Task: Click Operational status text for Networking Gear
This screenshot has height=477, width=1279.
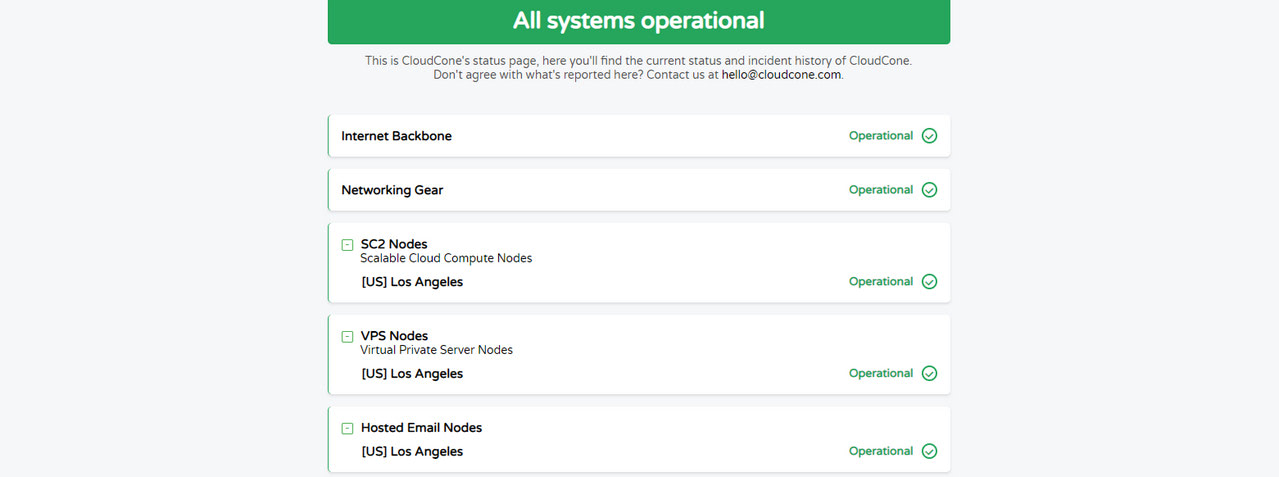Action: [881, 190]
